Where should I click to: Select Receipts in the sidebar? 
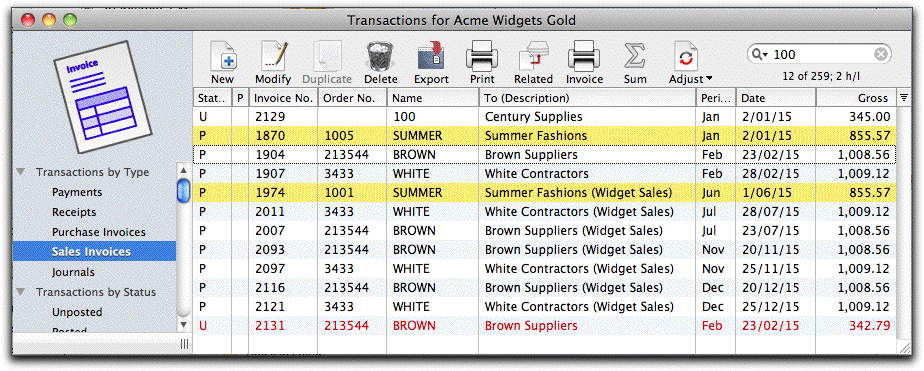click(x=74, y=212)
